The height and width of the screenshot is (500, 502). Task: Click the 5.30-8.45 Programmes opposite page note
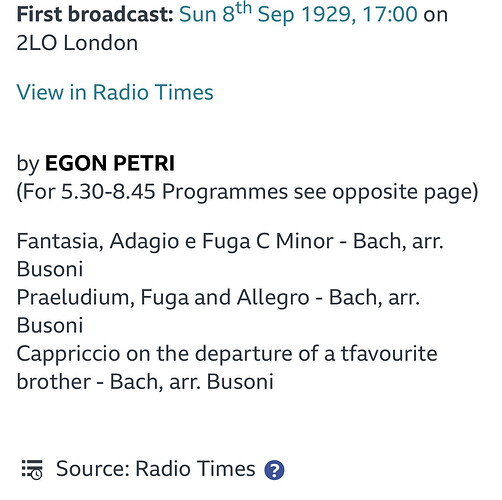coord(247,192)
